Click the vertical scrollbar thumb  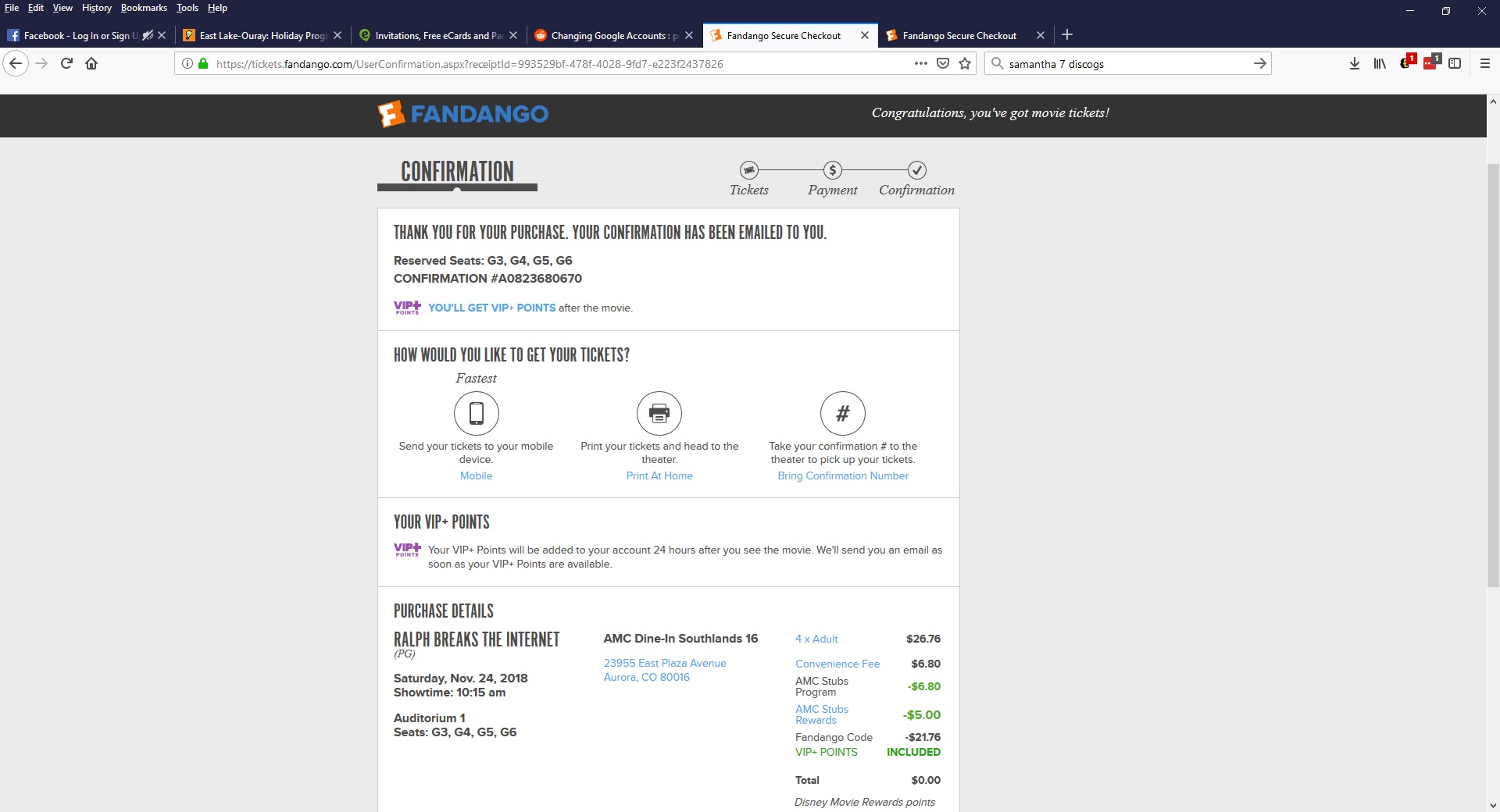pyautogui.click(x=1493, y=375)
